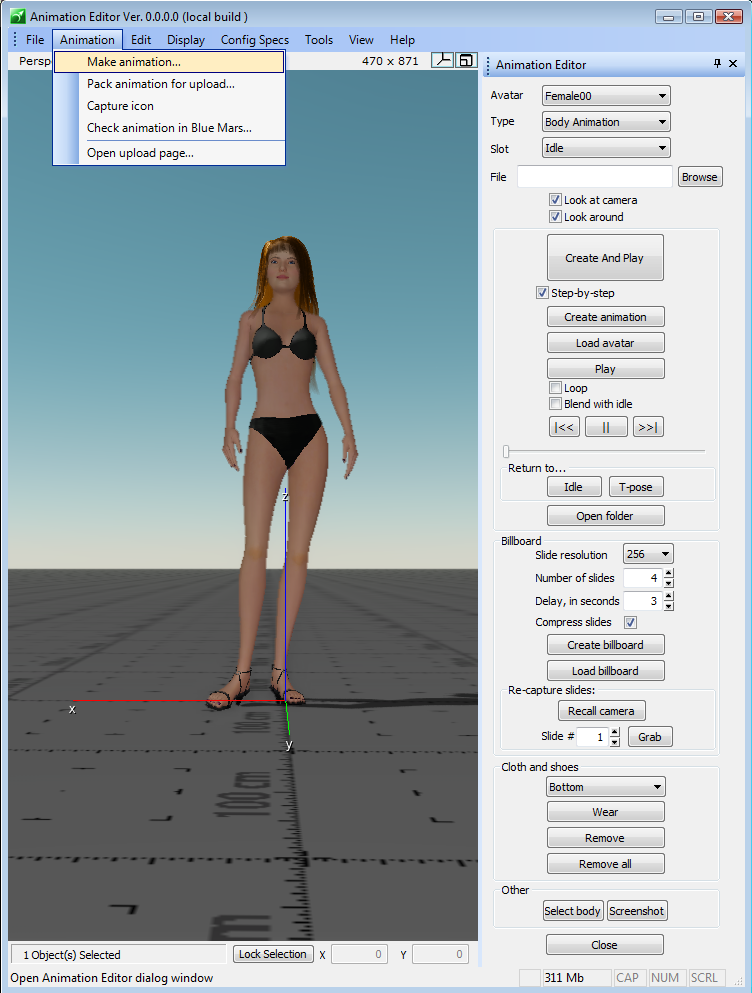
Task: Return to Idle pose button
Action: [x=574, y=487]
